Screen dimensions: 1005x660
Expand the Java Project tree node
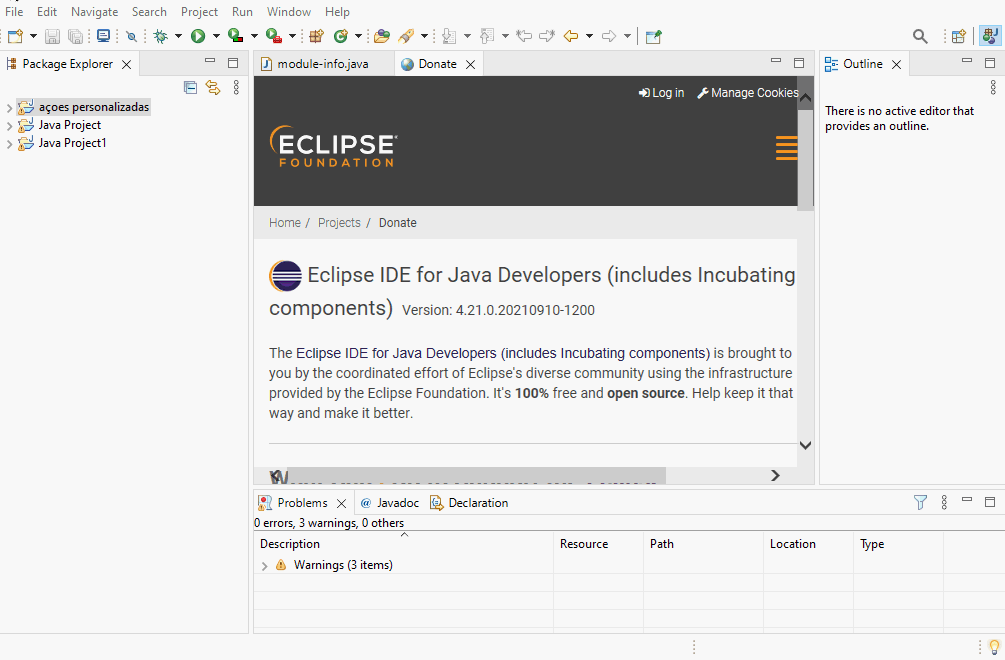[x=9, y=126]
